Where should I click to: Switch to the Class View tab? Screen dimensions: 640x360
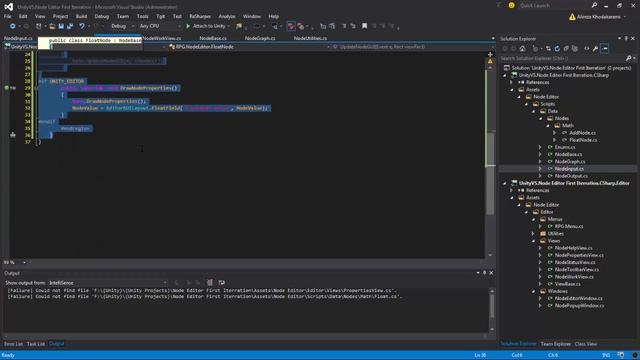[585, 344]
